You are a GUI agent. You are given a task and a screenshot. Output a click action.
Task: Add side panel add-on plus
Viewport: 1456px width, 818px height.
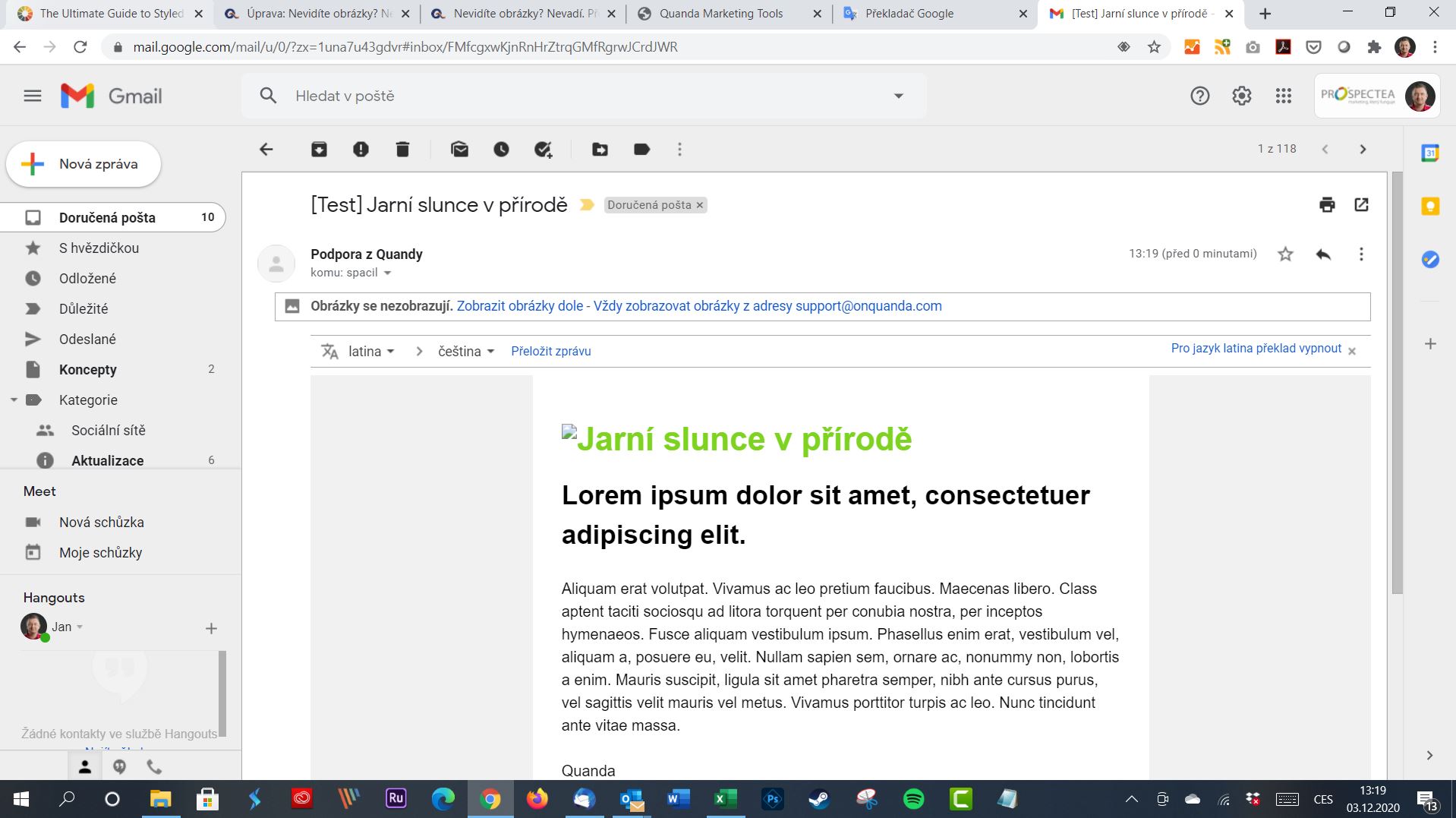[1430, 344]
